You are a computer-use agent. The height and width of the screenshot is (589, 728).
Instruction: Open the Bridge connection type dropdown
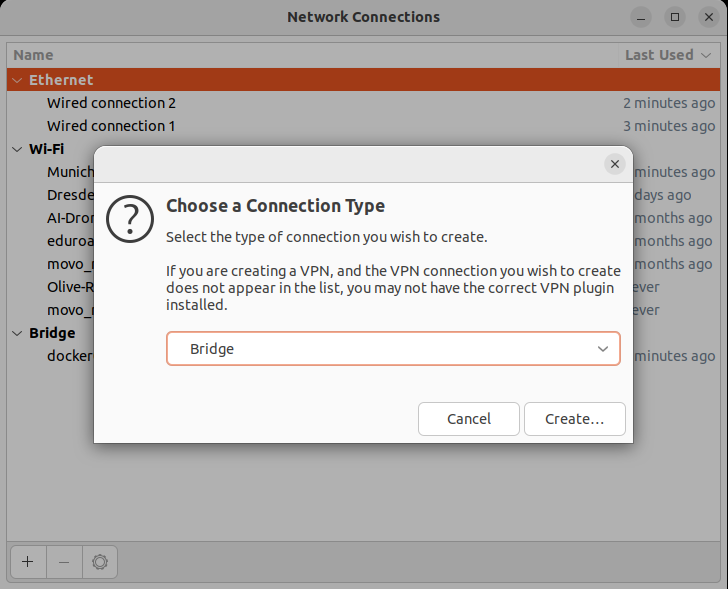point(393,349)
